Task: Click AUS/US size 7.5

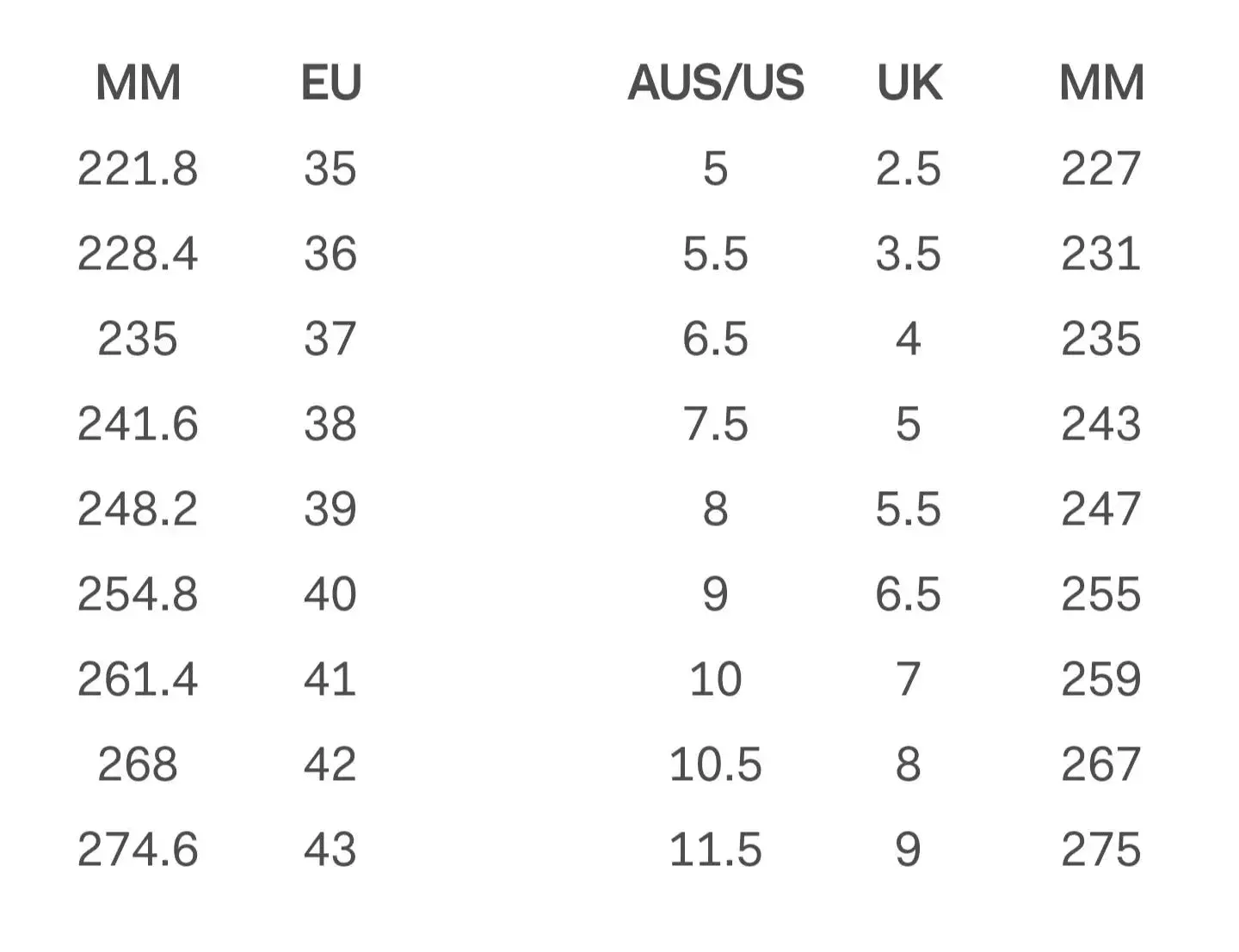Action: coord(716,424)
